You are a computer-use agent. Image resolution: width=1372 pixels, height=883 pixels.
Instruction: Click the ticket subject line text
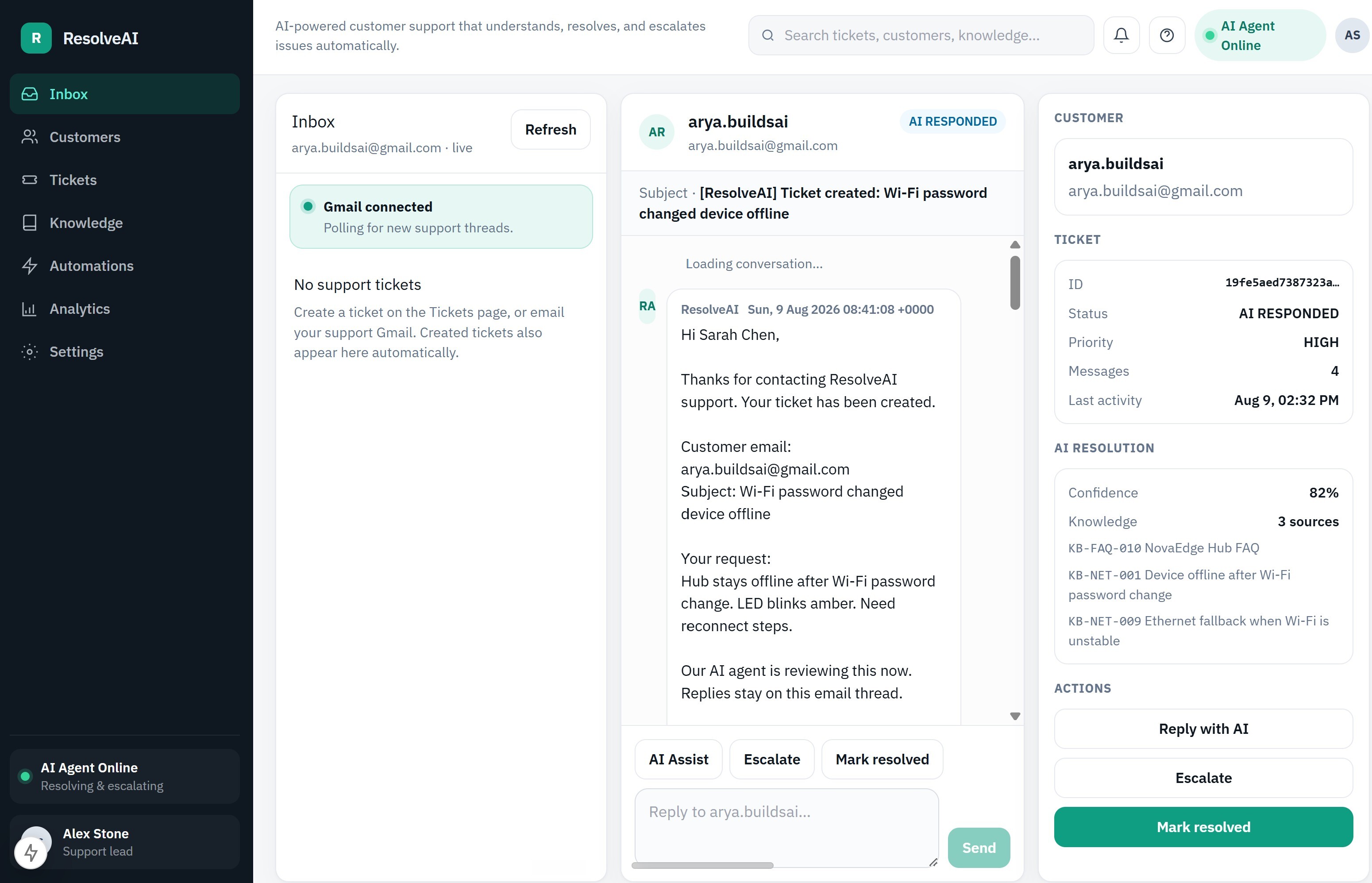point(813,203)
